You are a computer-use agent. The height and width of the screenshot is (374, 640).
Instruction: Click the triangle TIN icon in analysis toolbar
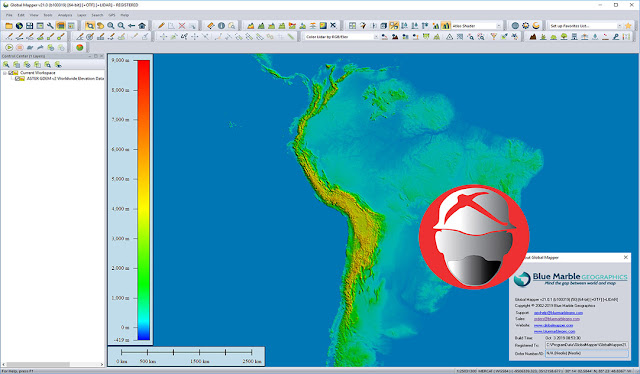coord(449,37)
